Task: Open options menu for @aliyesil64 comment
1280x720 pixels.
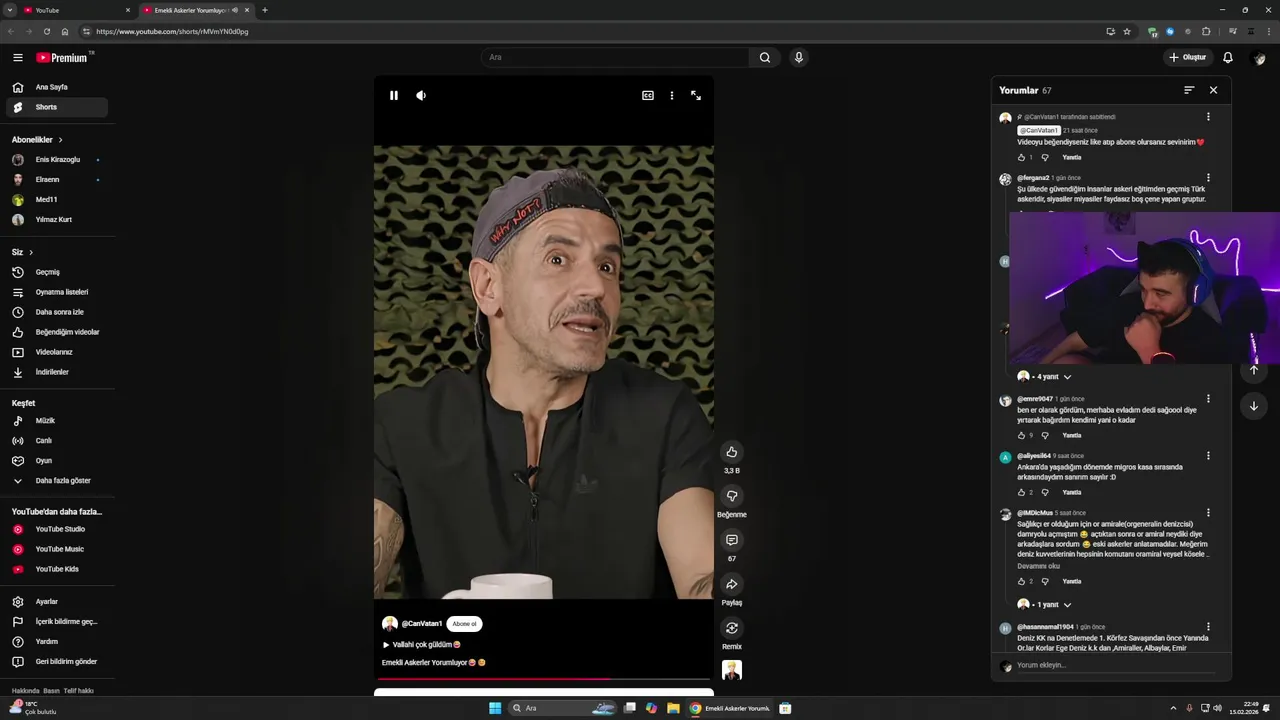Action: click(x=1208, y=456)
